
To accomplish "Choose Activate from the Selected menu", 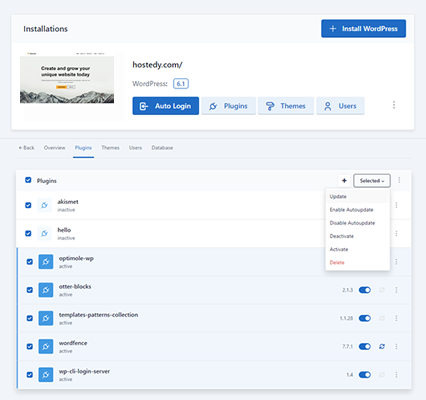I will click(357, 249).
